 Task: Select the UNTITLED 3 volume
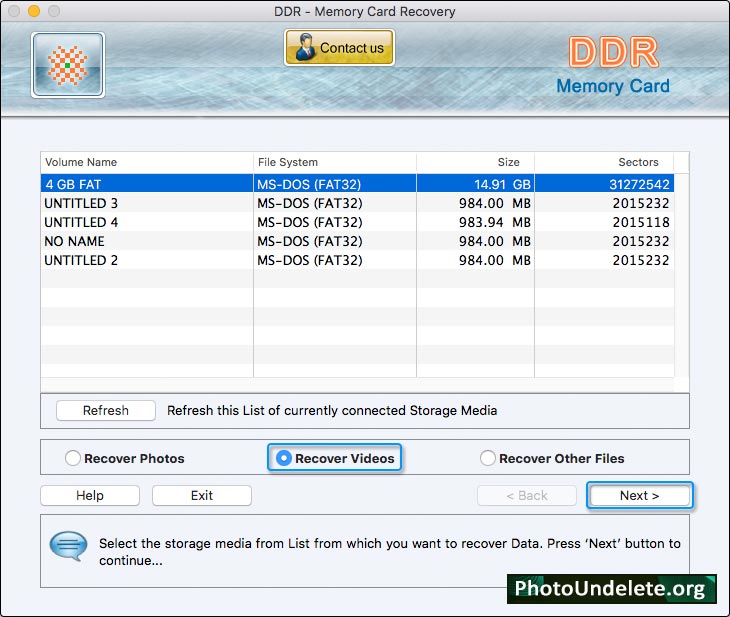tap(357, 203)
